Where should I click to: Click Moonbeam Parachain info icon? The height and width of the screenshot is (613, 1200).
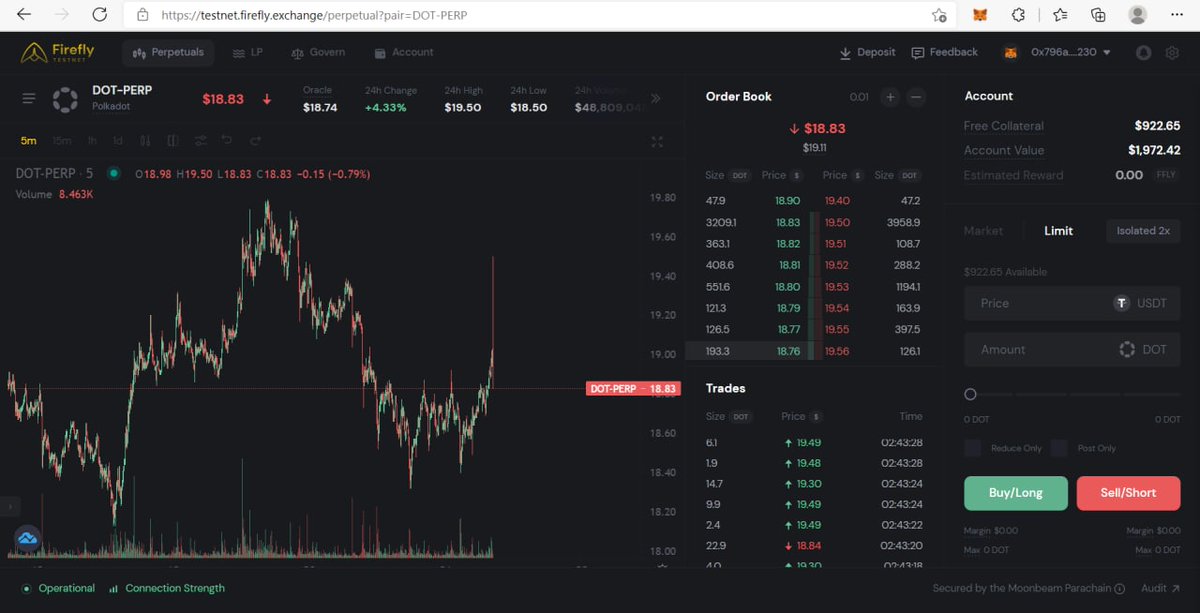click(1119, 589)
